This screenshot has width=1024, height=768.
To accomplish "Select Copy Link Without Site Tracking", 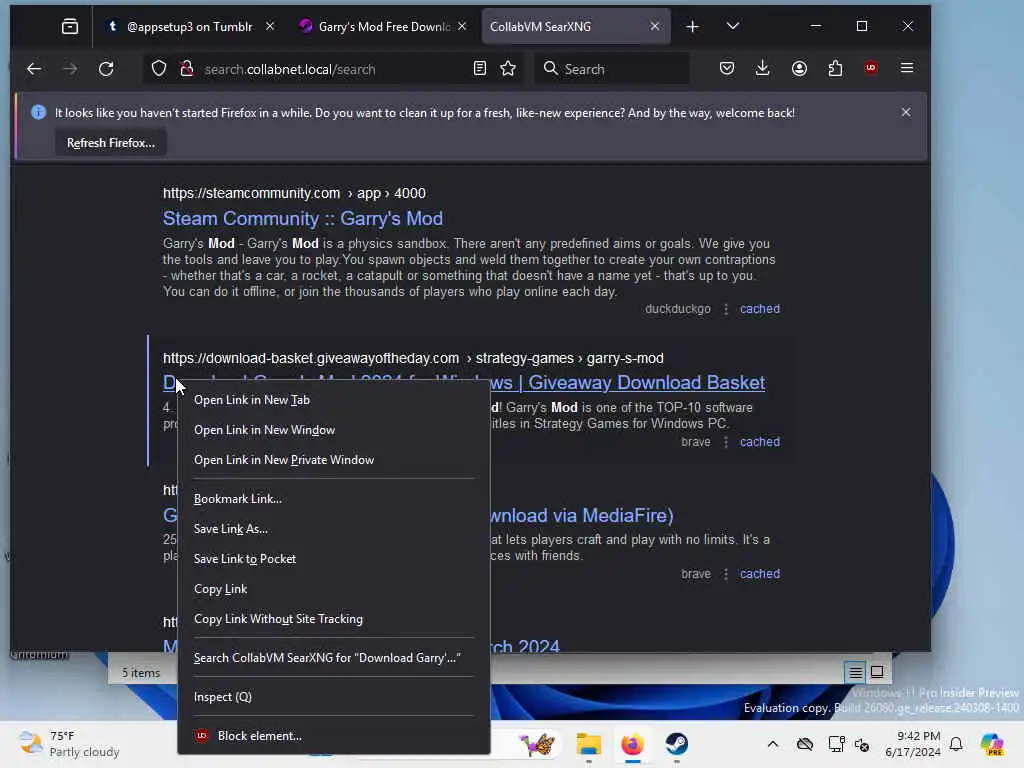I will 334,619.
